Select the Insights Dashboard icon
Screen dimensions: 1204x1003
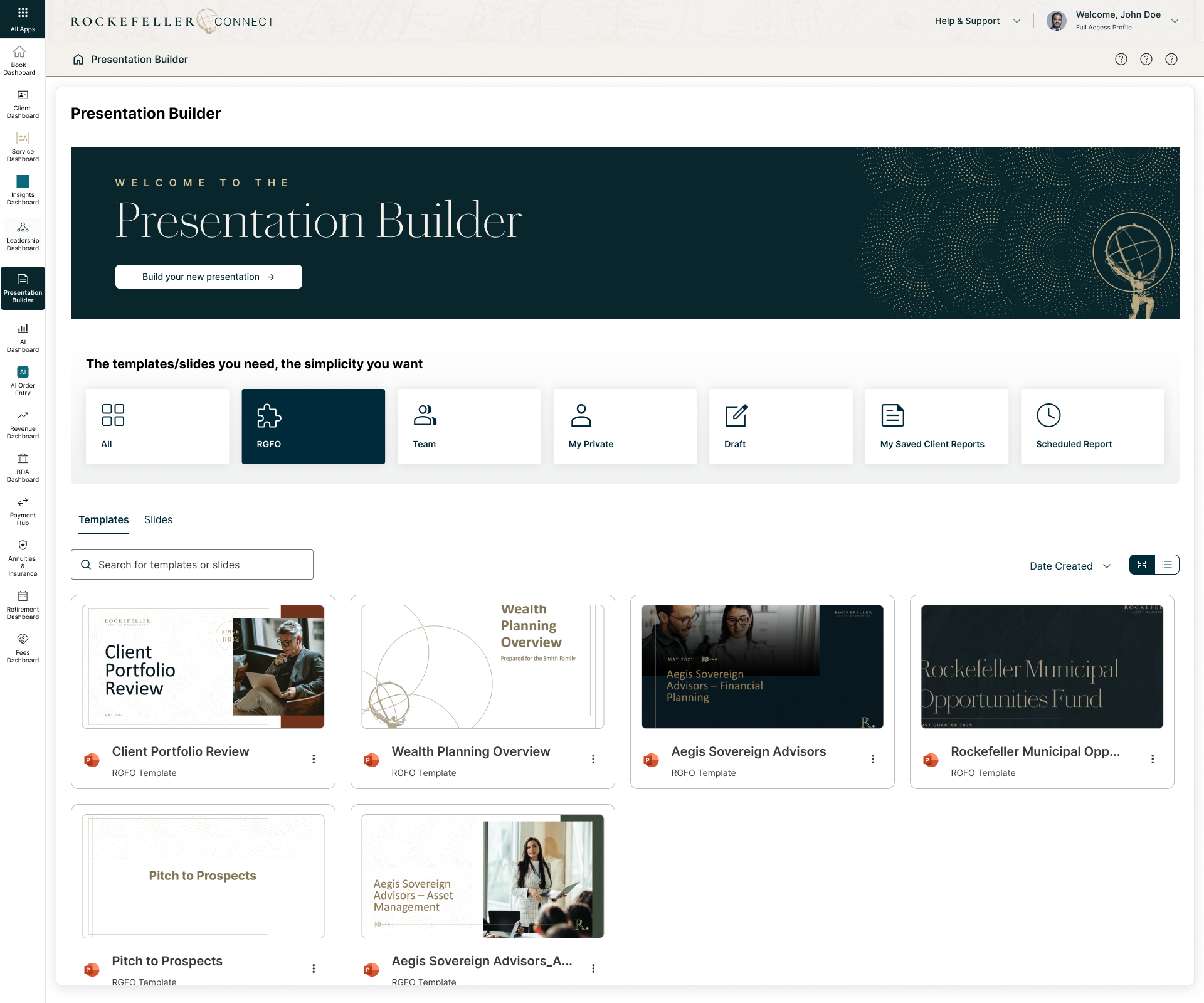[x=23, y=181]
